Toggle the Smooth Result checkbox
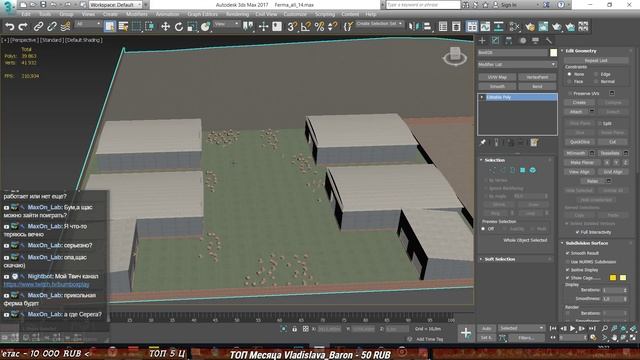The image size is (640, 360). pos(567,253)
